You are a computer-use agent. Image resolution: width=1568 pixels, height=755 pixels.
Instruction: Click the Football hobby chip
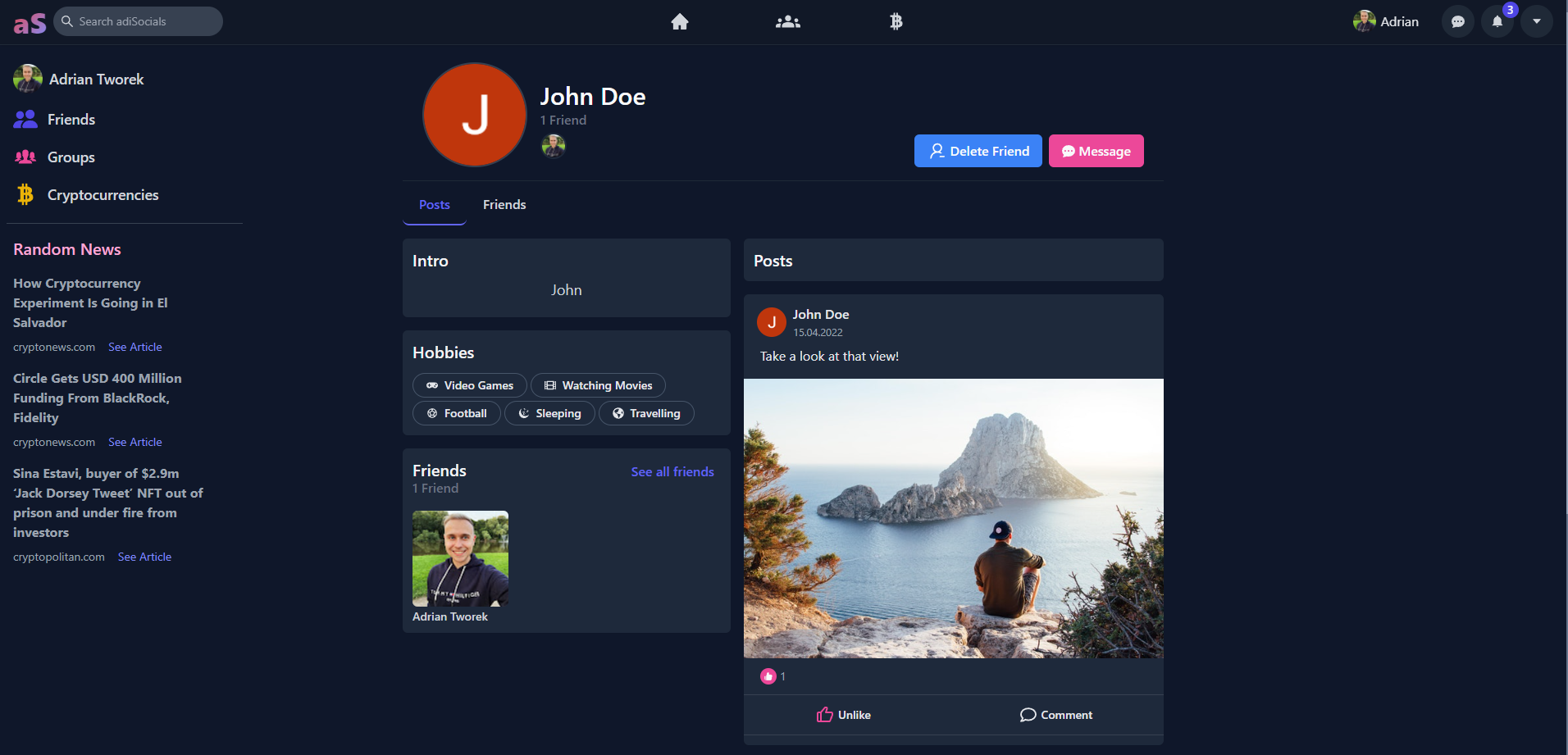click(457, 413)
